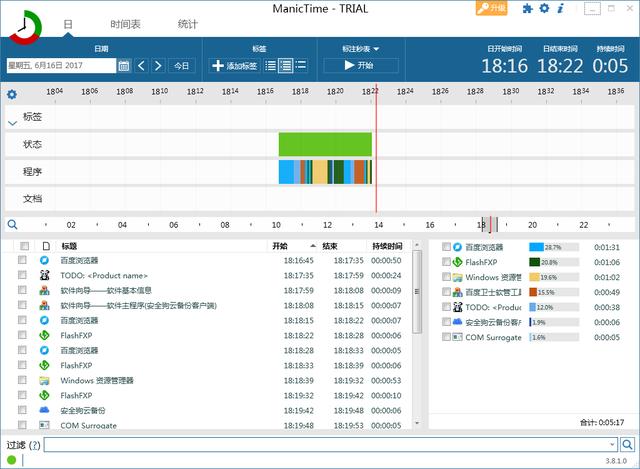This screenshot has height=469, width=640.
Task: Check the 安全狗云备份 18:19:42 row checkbox
Action: pyautogui.click(x=22, y=410)
